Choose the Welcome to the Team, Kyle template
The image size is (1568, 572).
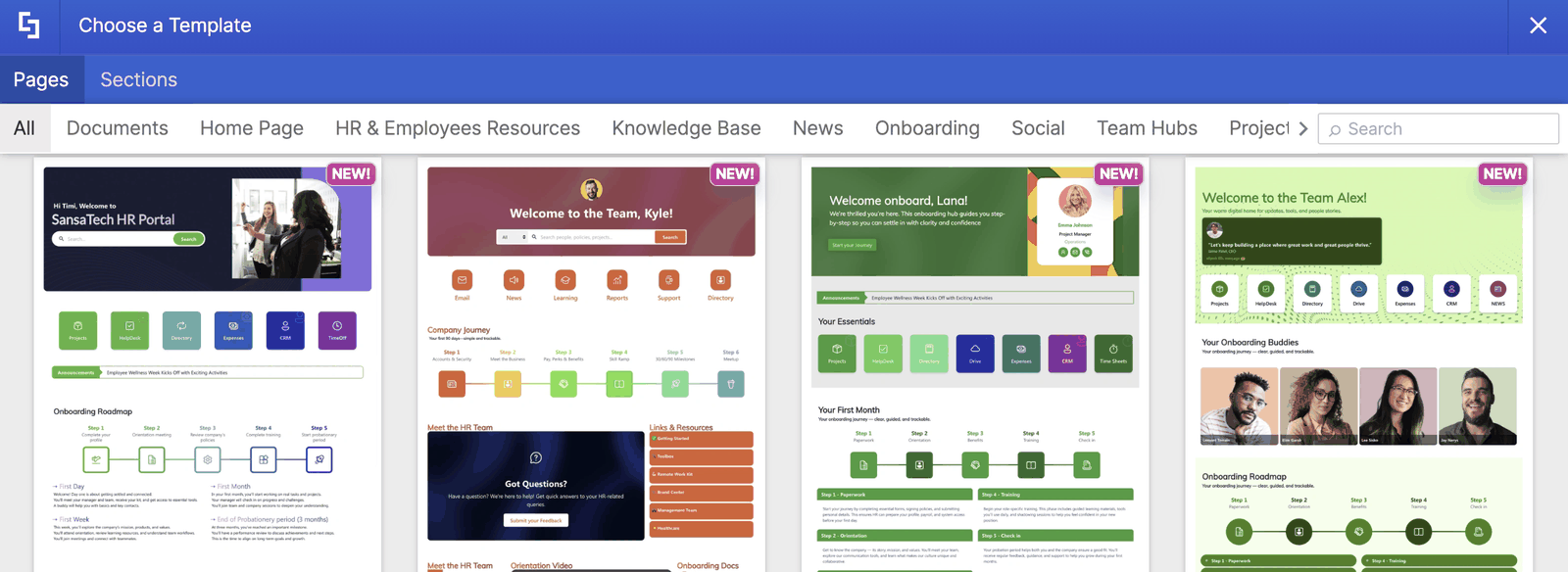tap(591, 364)
